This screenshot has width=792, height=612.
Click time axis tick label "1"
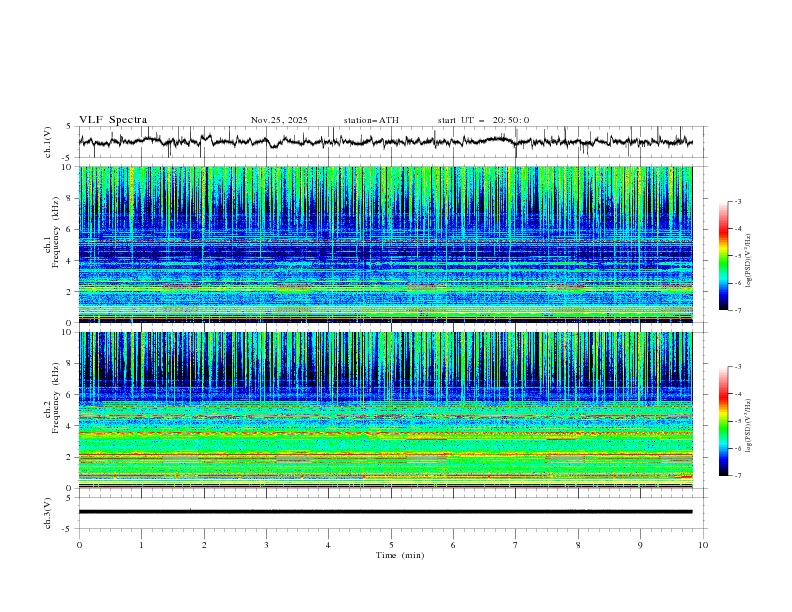[141, 545]
